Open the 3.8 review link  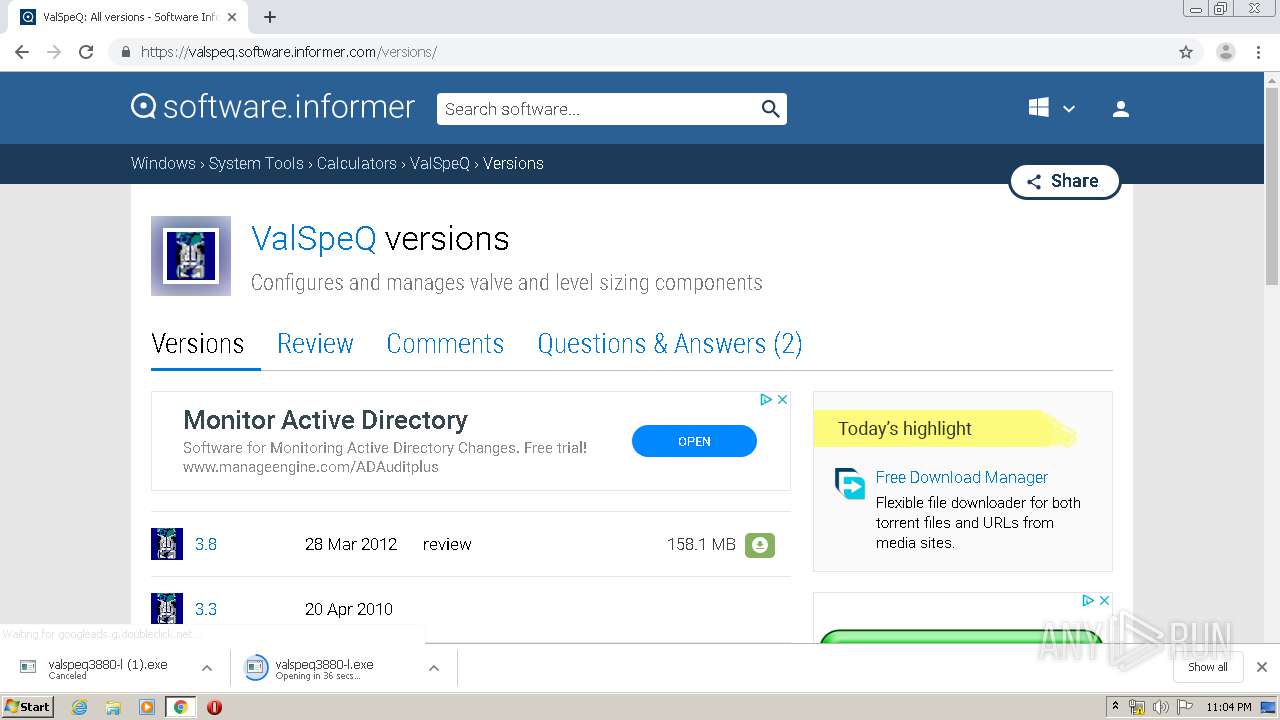(447, 544)
